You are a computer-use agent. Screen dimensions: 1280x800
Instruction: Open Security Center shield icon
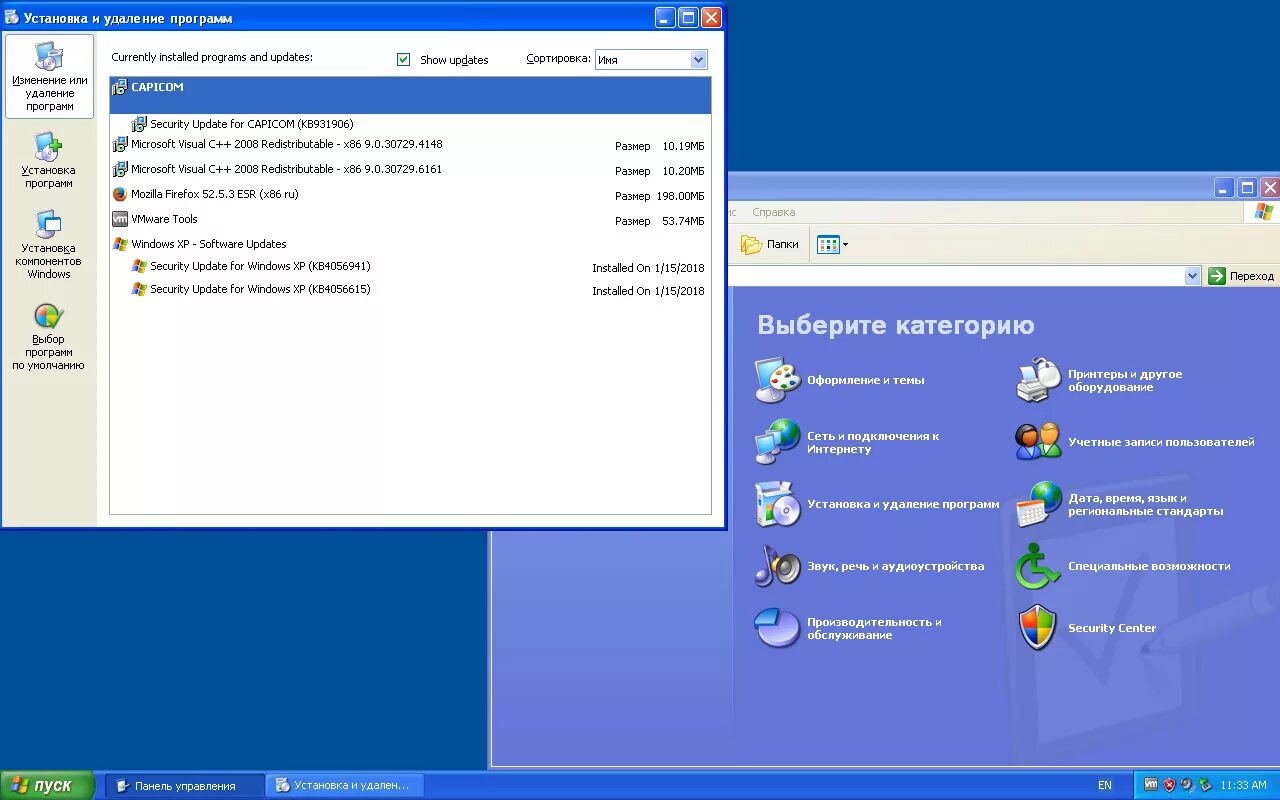click(x=1038, y=628)
